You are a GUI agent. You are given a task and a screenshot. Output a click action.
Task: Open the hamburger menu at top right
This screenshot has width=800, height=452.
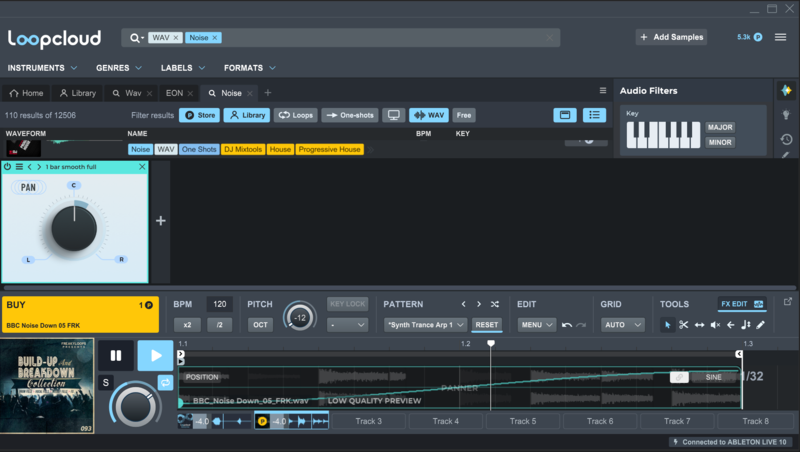coord(780,37)
